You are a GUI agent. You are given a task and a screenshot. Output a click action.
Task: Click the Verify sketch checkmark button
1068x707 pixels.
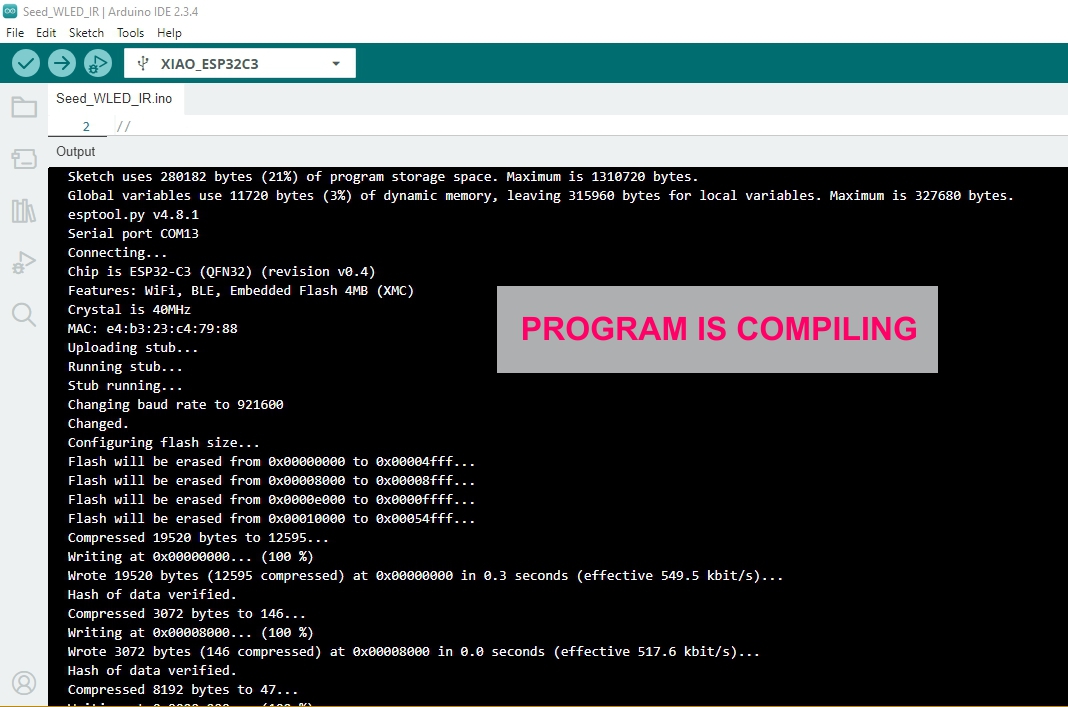coord(26,63)
